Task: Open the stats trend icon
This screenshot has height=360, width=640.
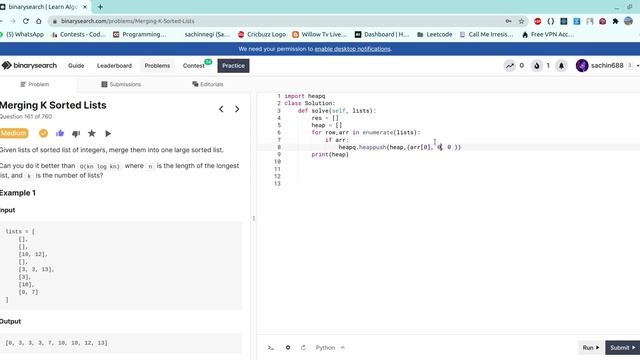Action: pos(509,66)
